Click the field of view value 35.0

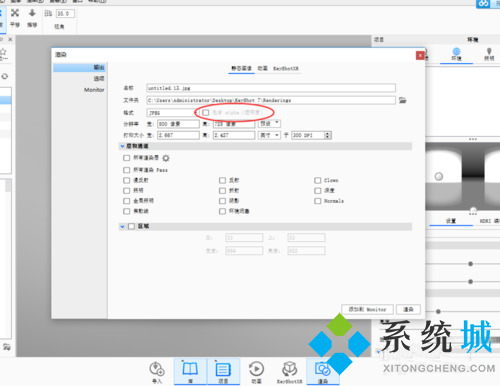click(65, 13)
